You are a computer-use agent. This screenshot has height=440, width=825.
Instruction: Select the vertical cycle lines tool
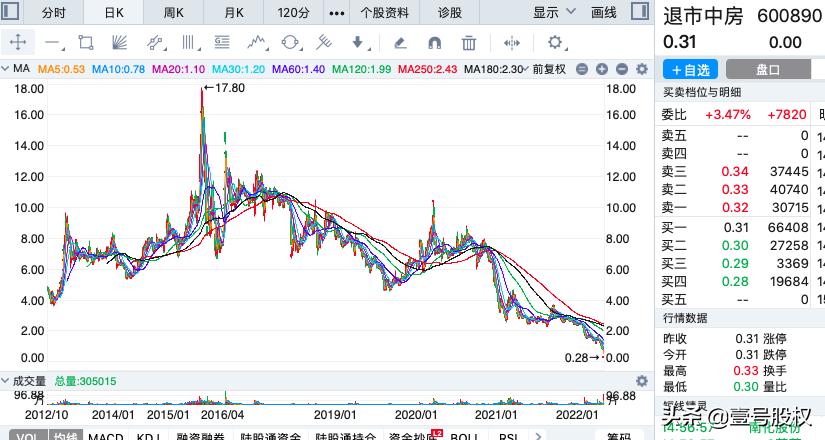(x=189, y=43)
